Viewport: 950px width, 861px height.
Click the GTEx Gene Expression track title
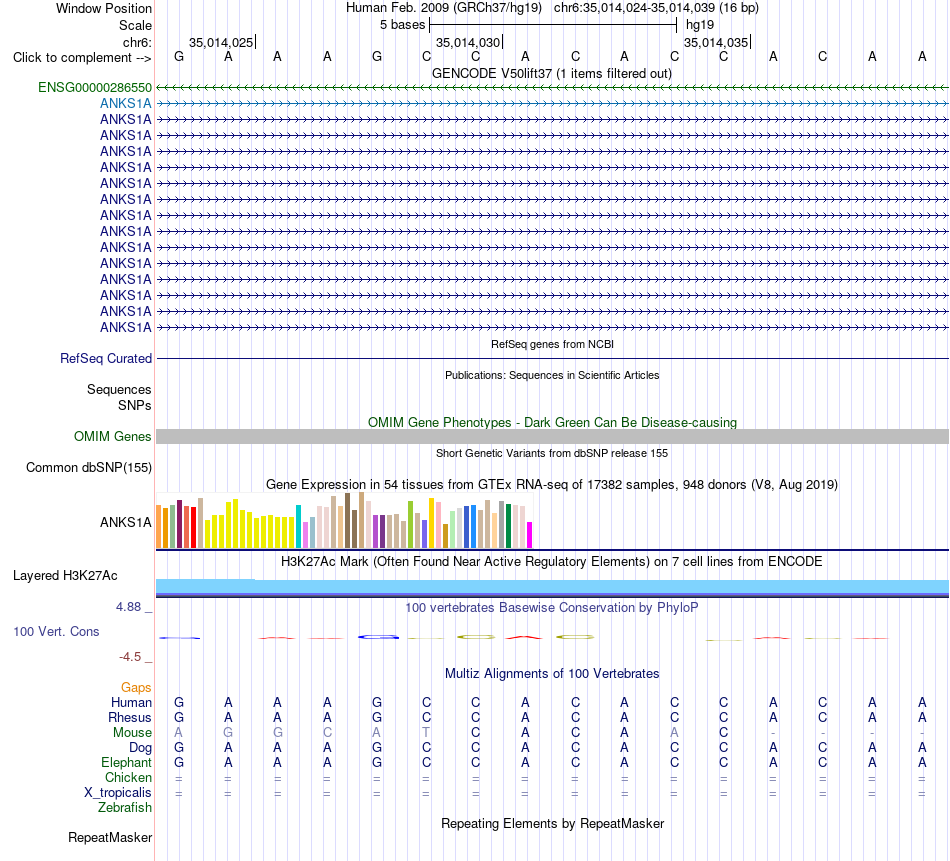(x=552, y=485)
